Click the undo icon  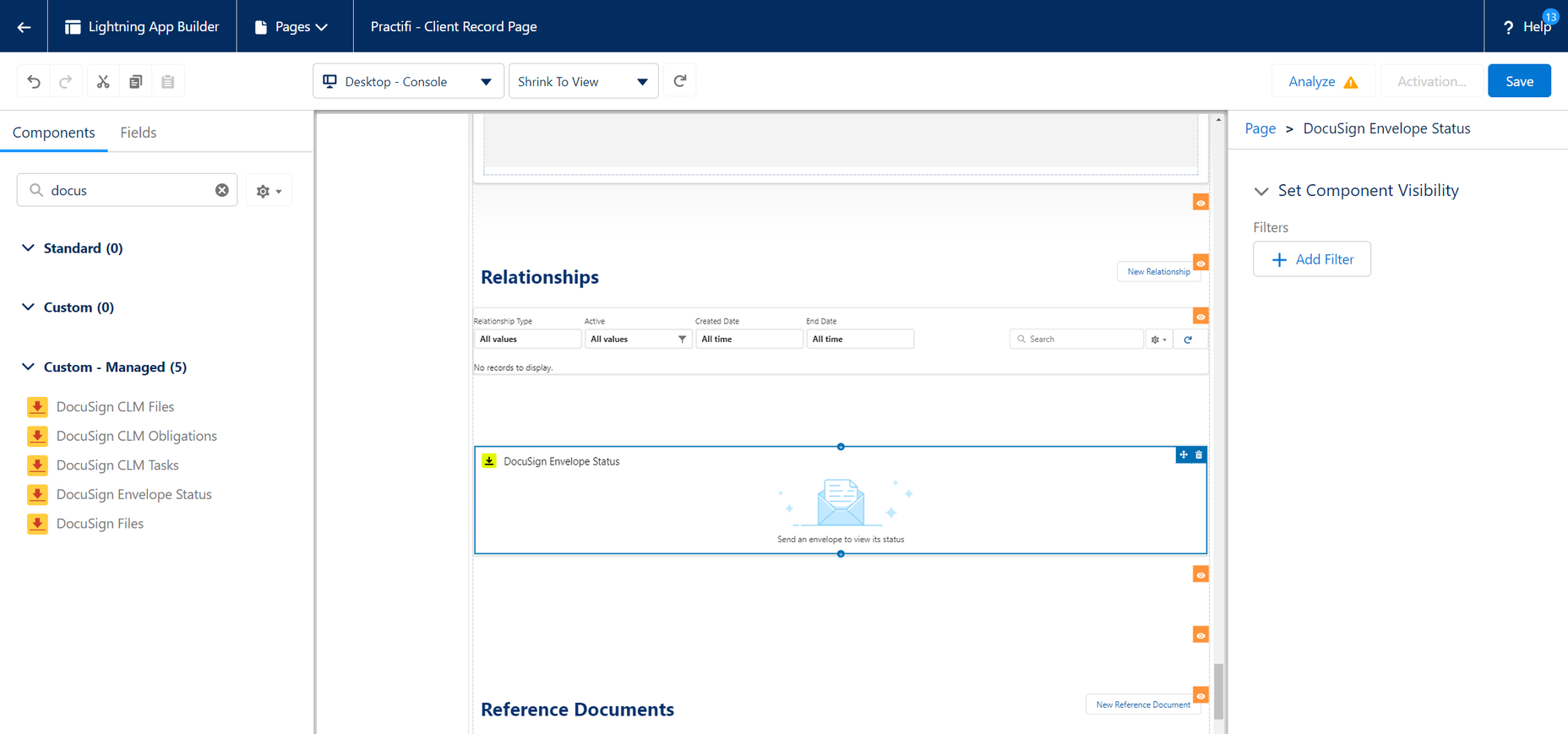(34, 81)
